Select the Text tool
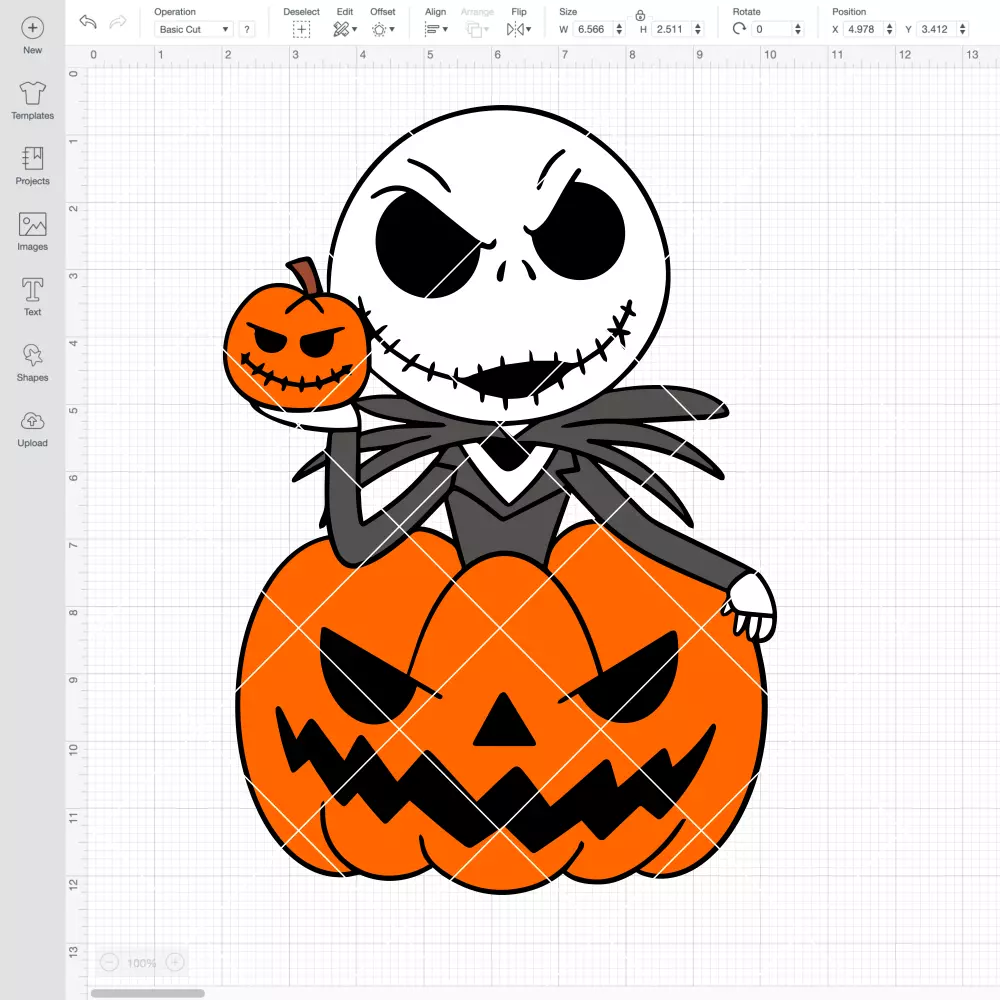The image size is (1000, 1000). pyautogui.click(x=33, y=297)
